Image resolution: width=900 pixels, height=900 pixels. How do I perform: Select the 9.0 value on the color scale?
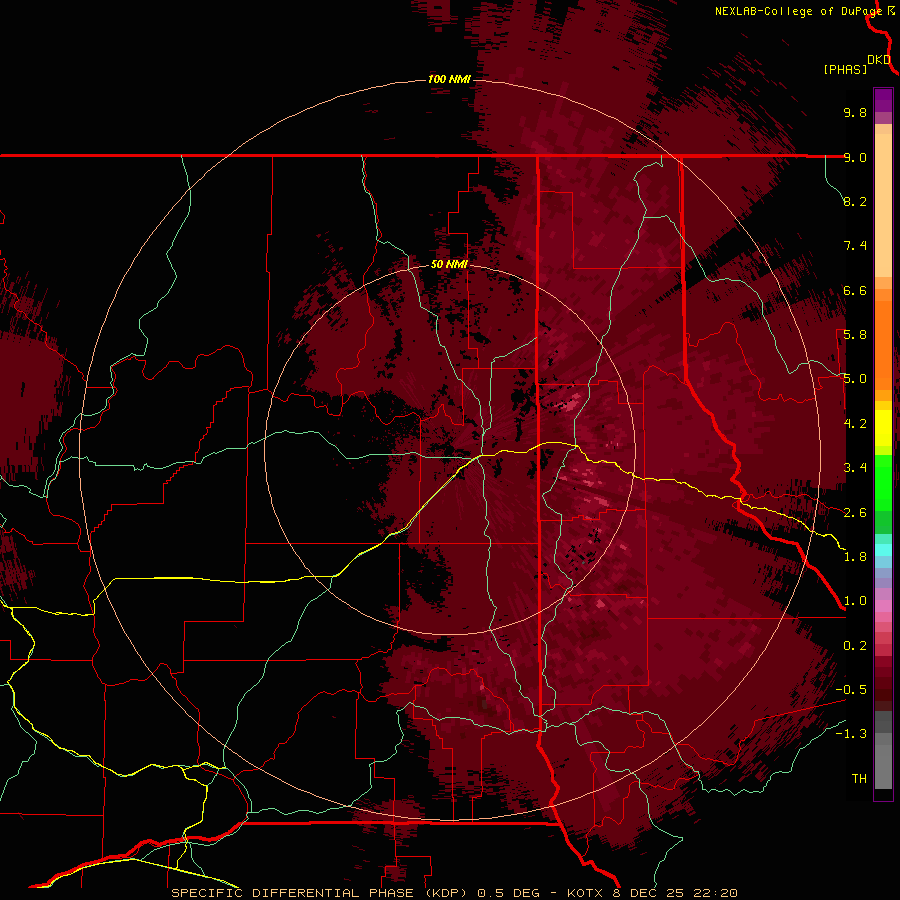[855, 157]
